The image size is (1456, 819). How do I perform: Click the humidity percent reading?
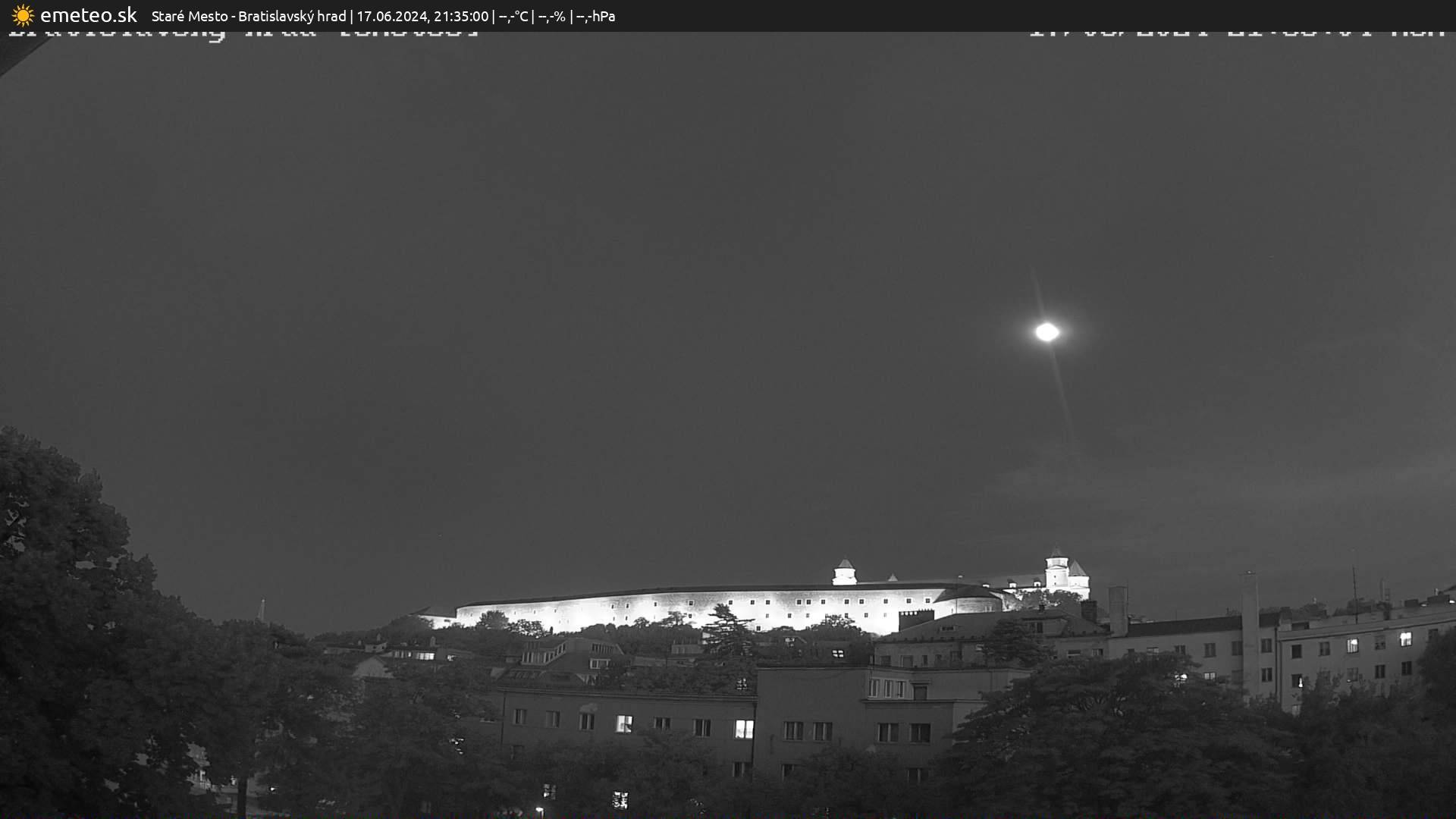coord(551,16)
